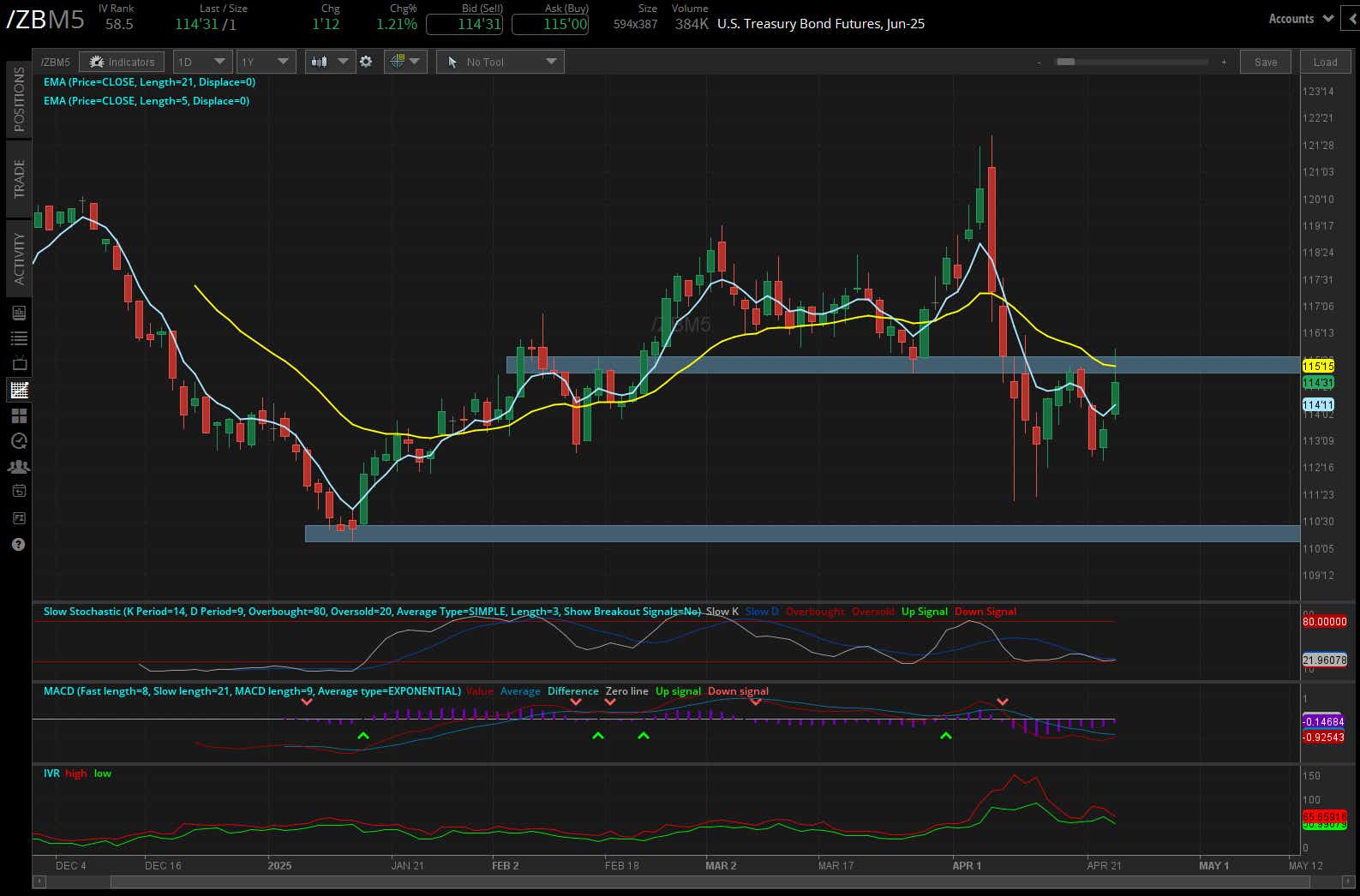Click the zoom out minus button
Screen dimensions: 1360x896
pos(1039,62)
